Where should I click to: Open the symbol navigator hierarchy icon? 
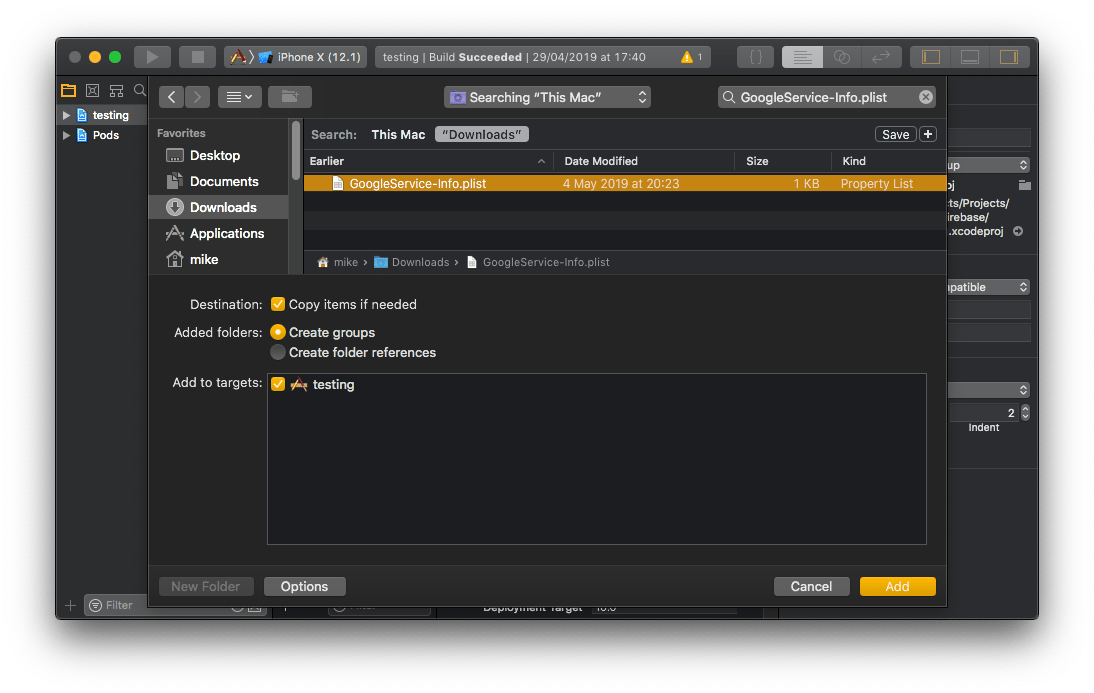click(x=117, y=90)
